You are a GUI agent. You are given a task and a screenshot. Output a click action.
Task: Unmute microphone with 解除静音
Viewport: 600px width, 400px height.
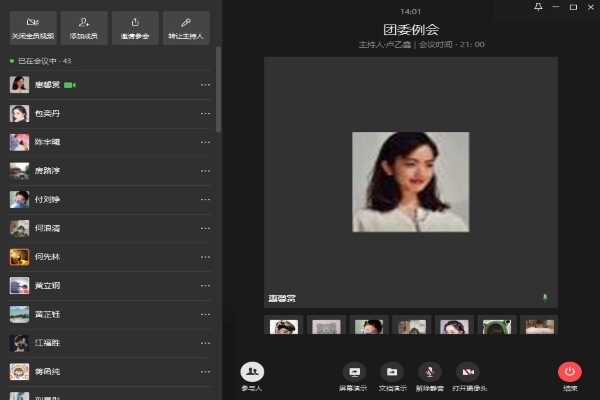(x=430, y=375)
